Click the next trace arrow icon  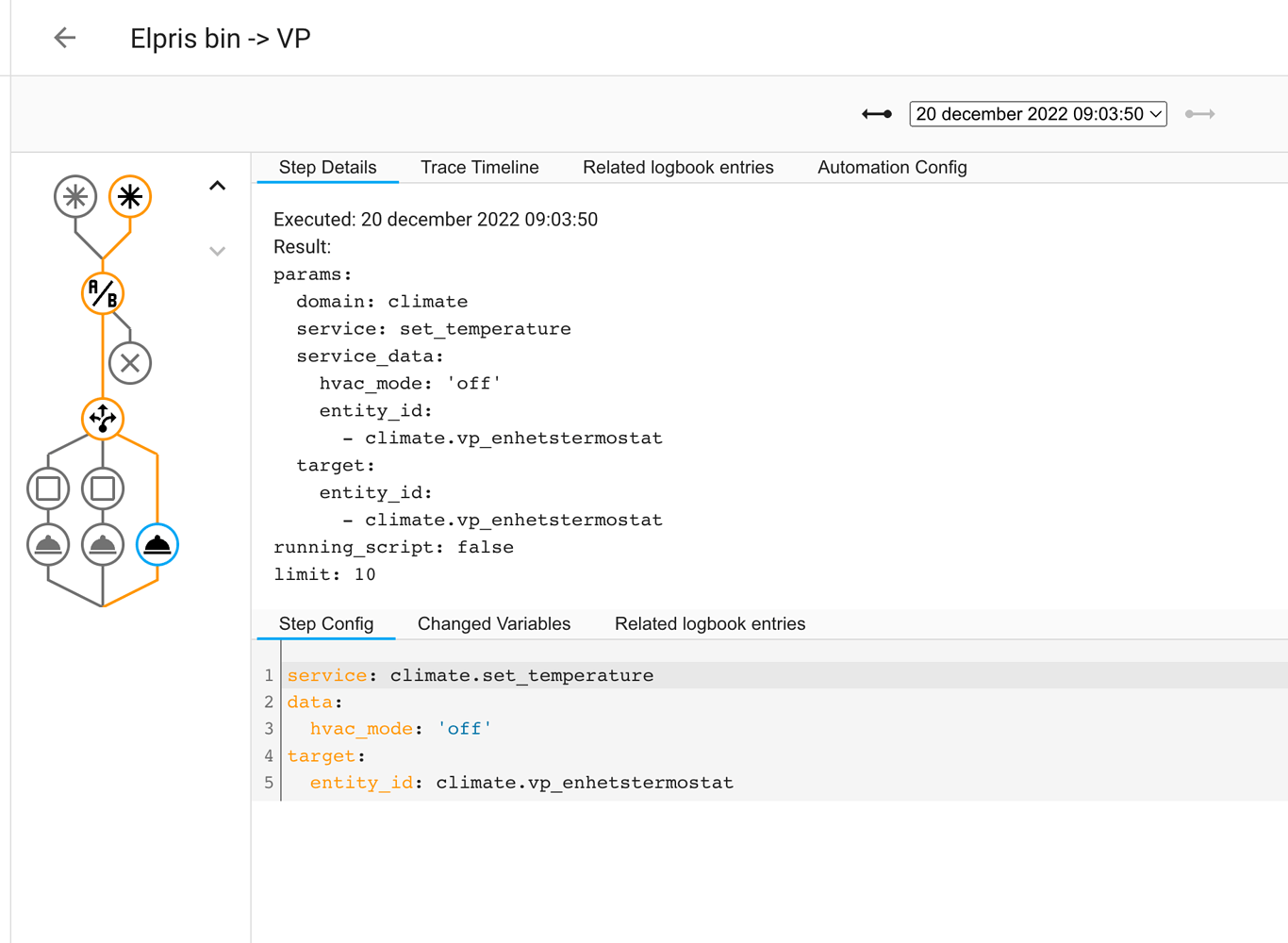(1199, 113)
